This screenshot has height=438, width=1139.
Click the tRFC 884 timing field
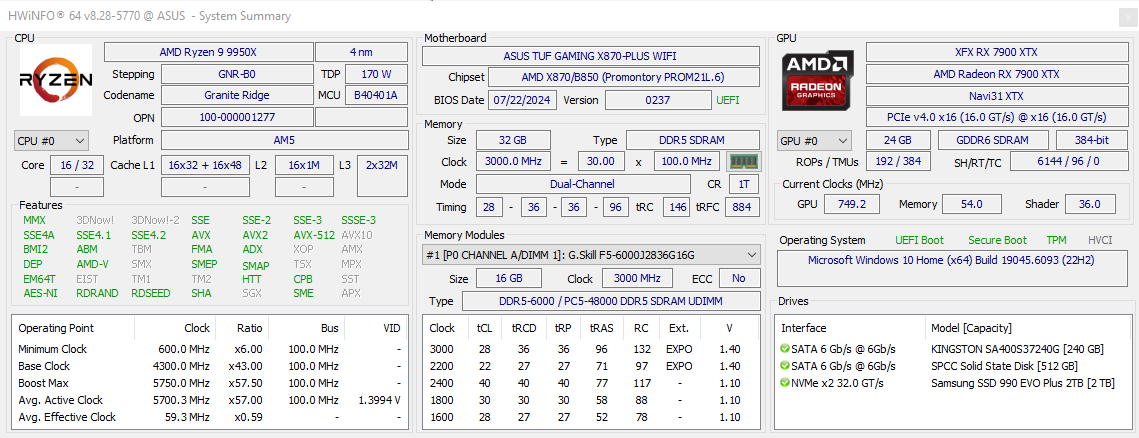[742, 207]
